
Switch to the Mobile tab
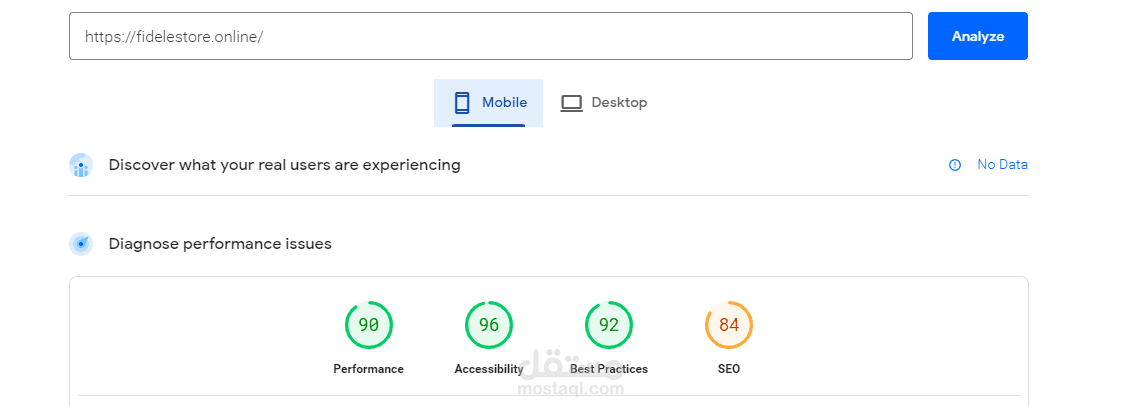coord(489,103)
